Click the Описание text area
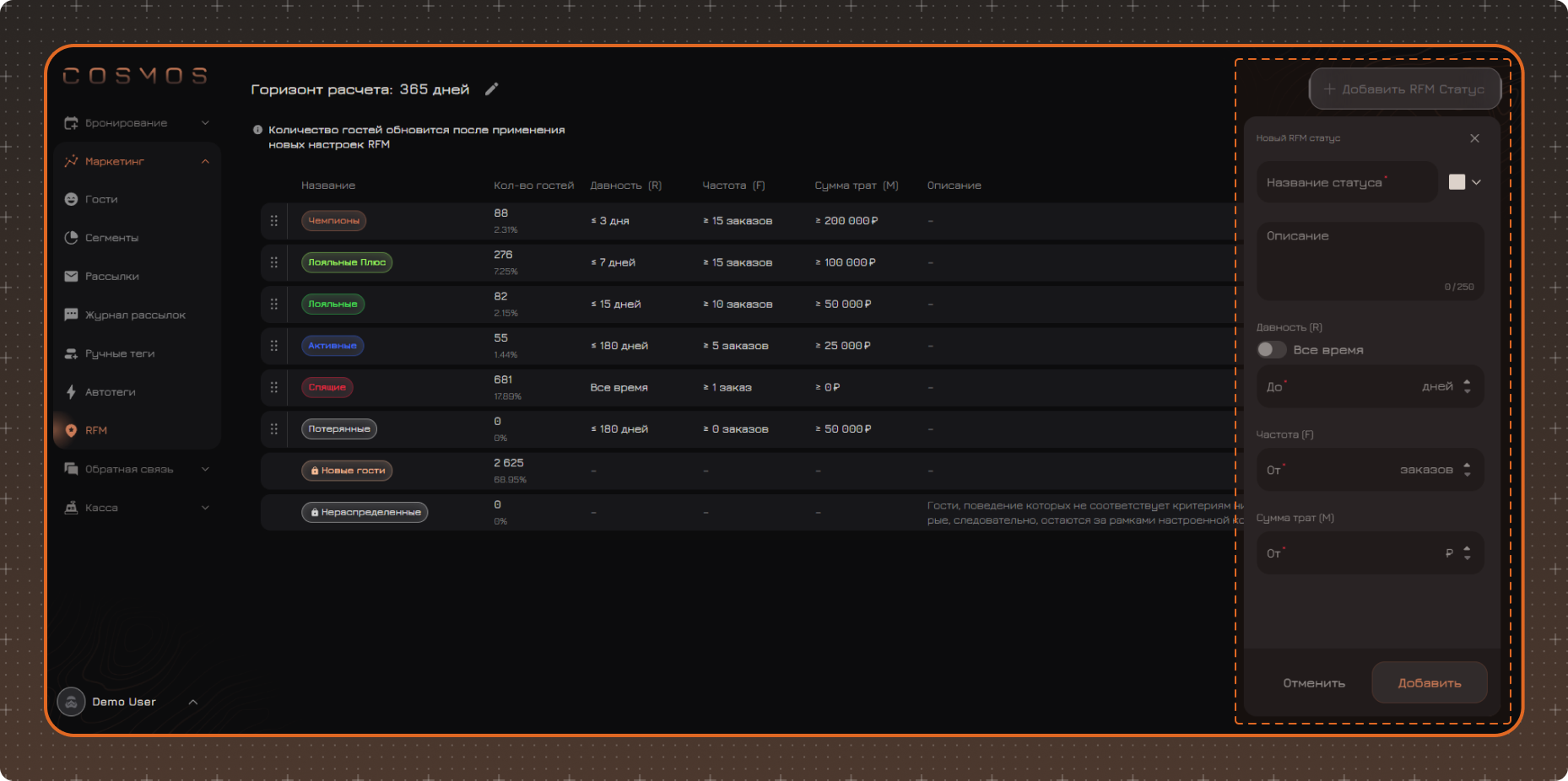 coord(1370,261)
